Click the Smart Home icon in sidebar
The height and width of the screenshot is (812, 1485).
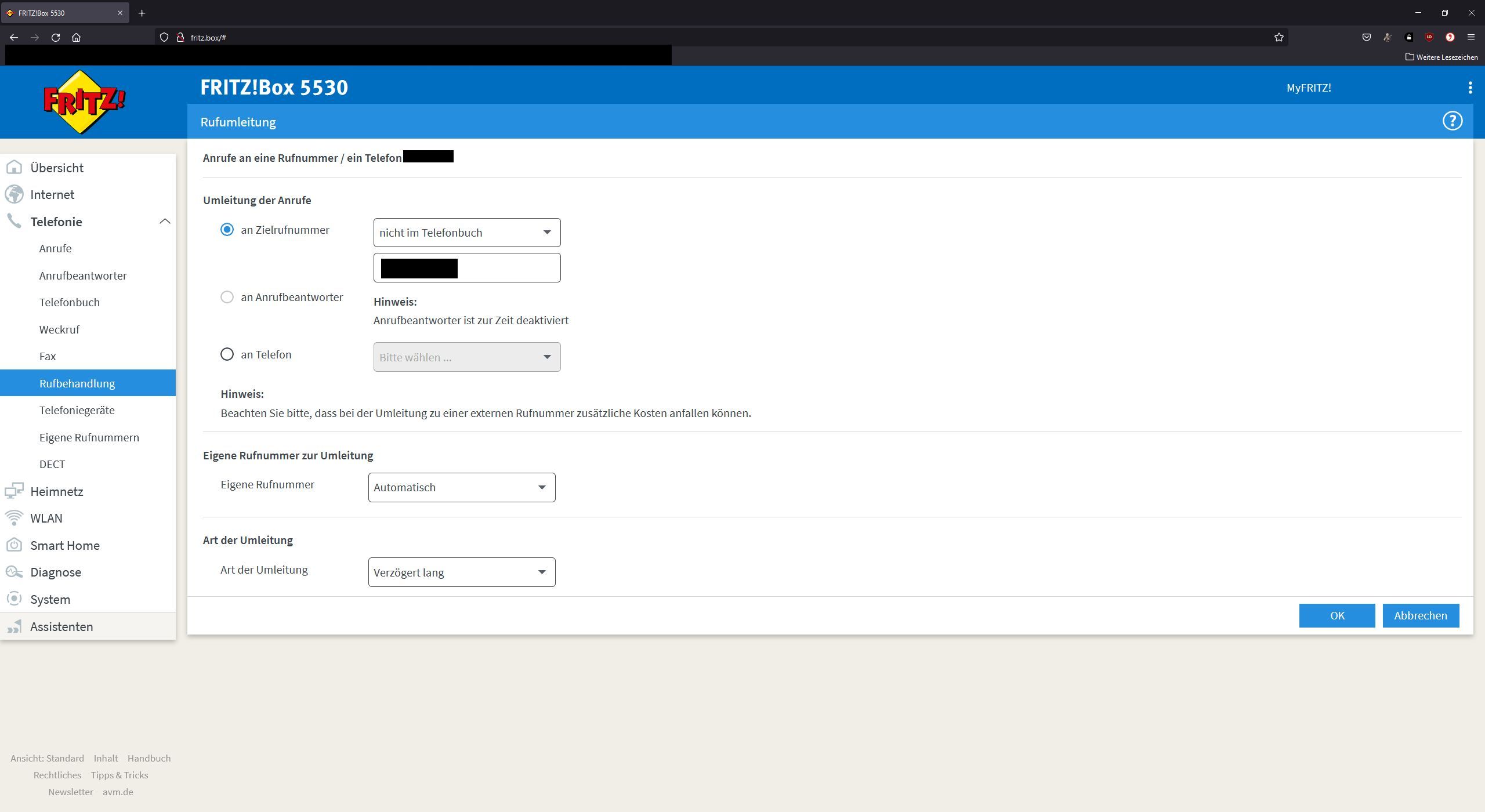click(14, 545)
